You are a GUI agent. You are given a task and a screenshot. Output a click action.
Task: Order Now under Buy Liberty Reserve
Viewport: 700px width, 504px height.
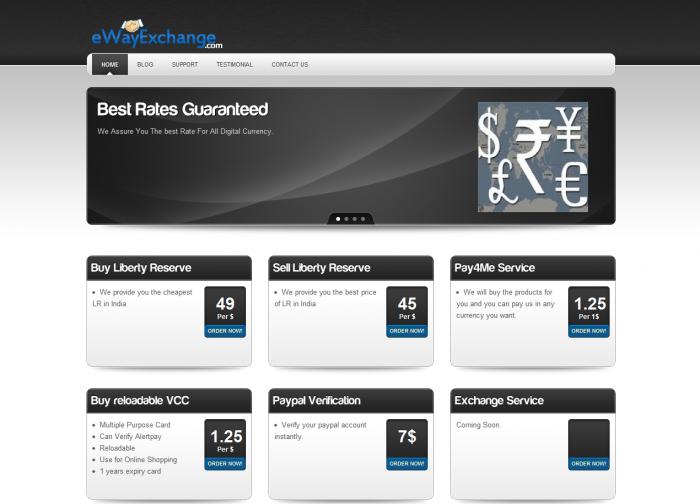click(x=225, y=331)
